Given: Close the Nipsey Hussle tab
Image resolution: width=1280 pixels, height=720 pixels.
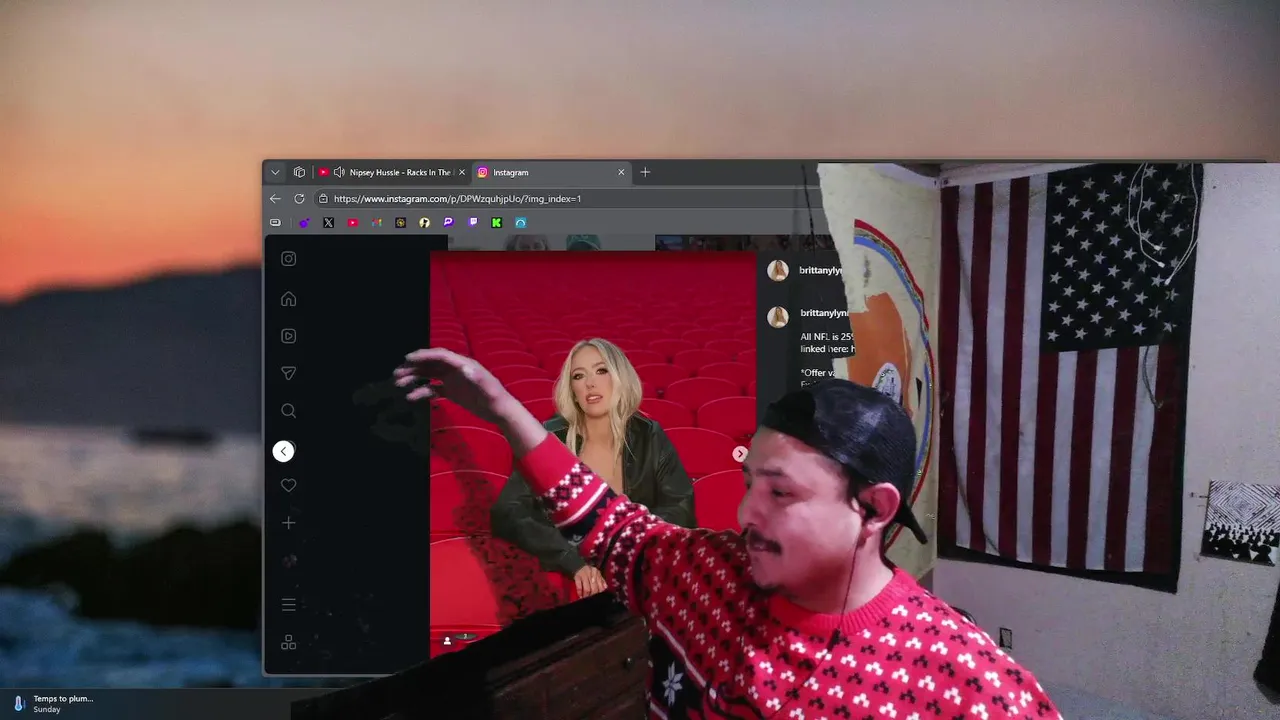Looking at the screenshot, I should [461, 172].
